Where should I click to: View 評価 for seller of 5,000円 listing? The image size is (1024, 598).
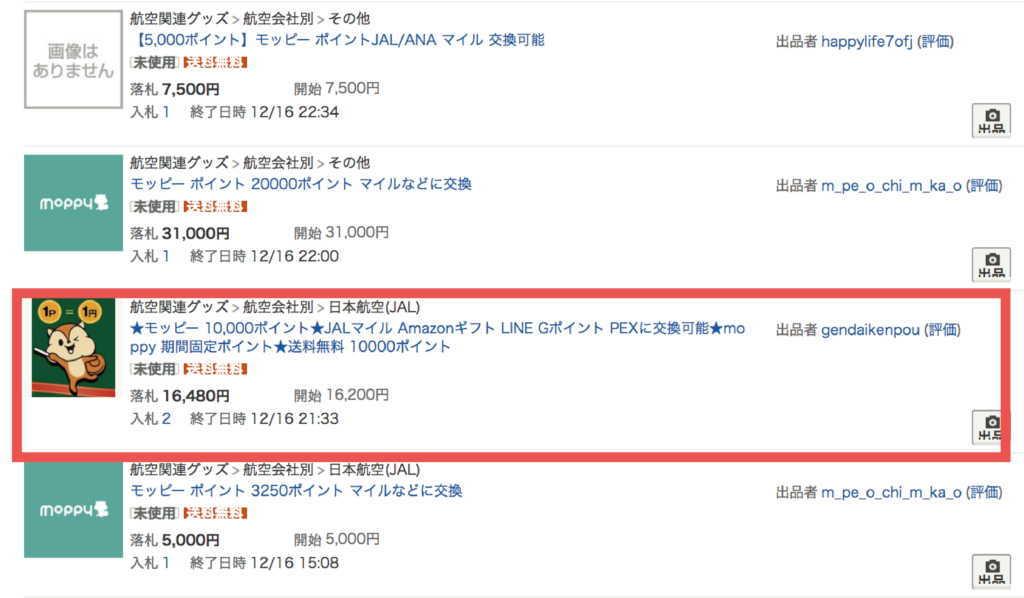pyautogui.click(x=984, y=492)
